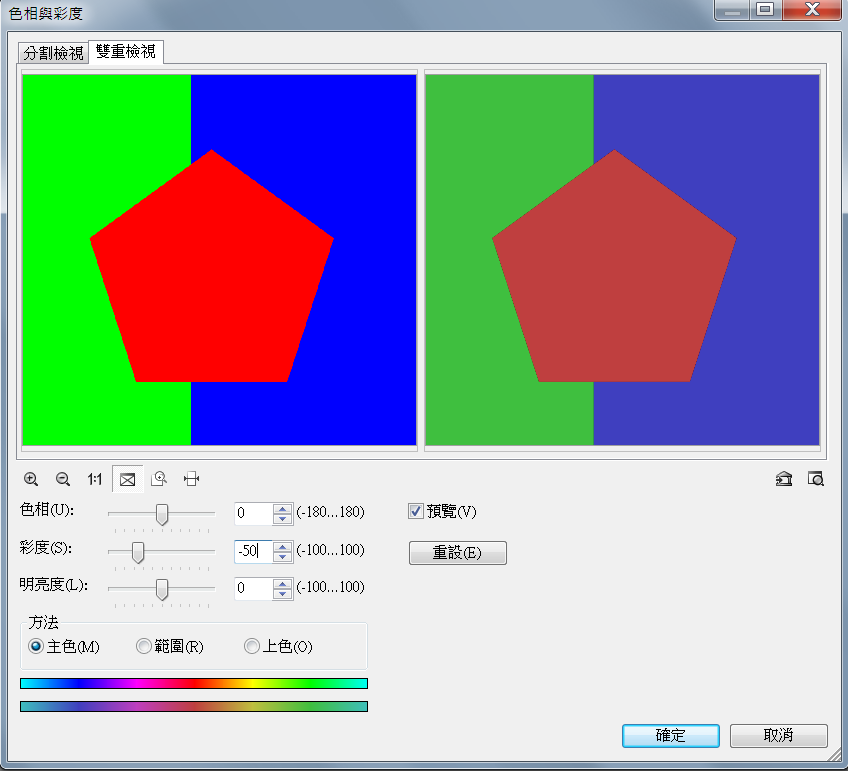Select the 範圍(R) method option
The width and height of the screenshot is (848, 771).
(x=143, y=646)
